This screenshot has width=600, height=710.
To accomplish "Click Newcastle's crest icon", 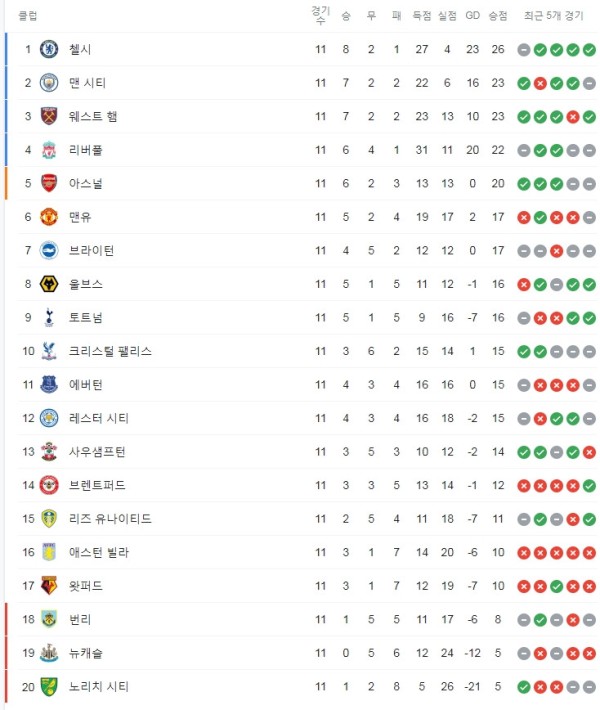I will [x=49, y=653].
